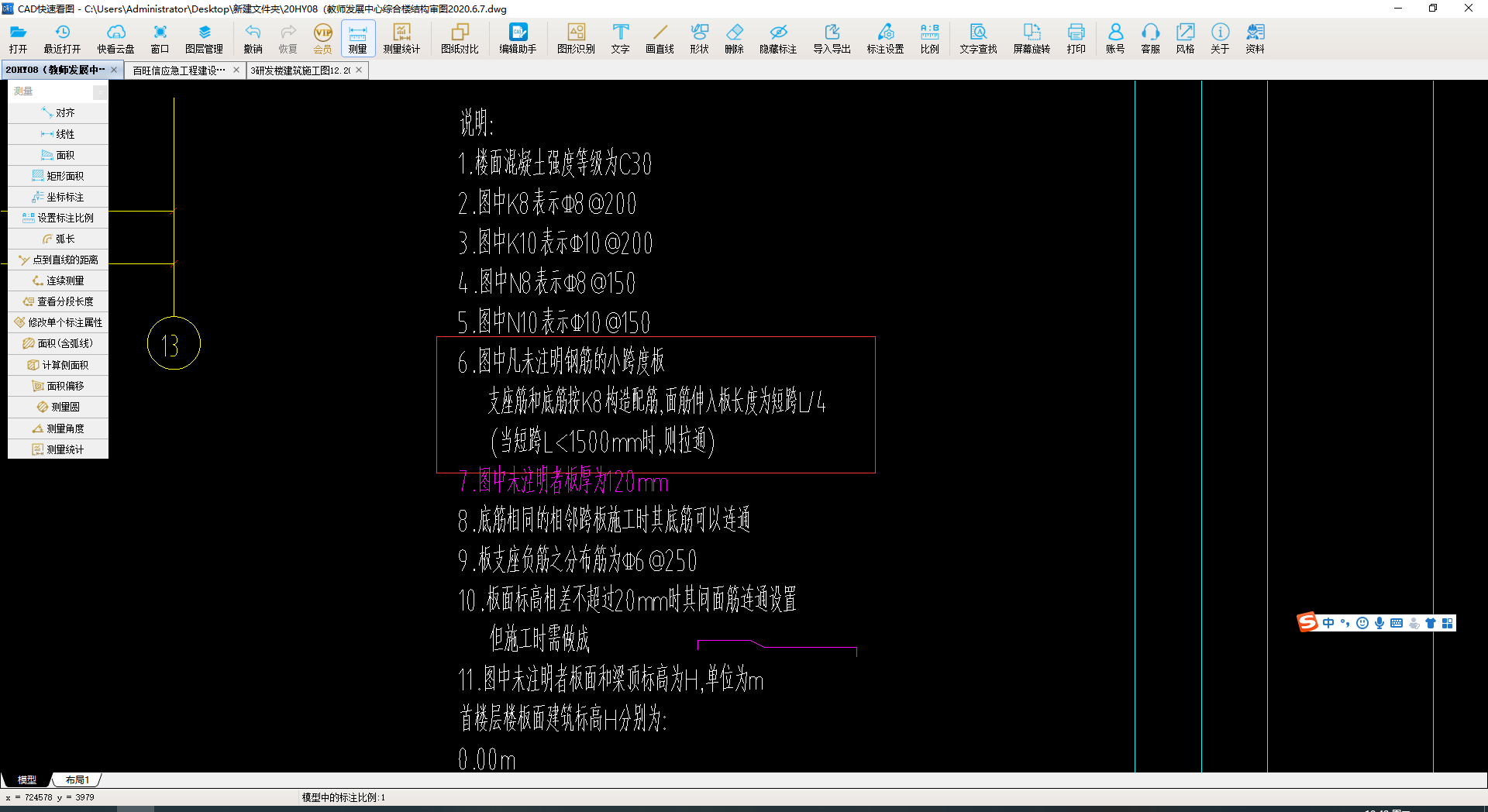Select 线性 linear measurement
The height and width of the screenshot is (812, 1488).
tap(58, 134)
